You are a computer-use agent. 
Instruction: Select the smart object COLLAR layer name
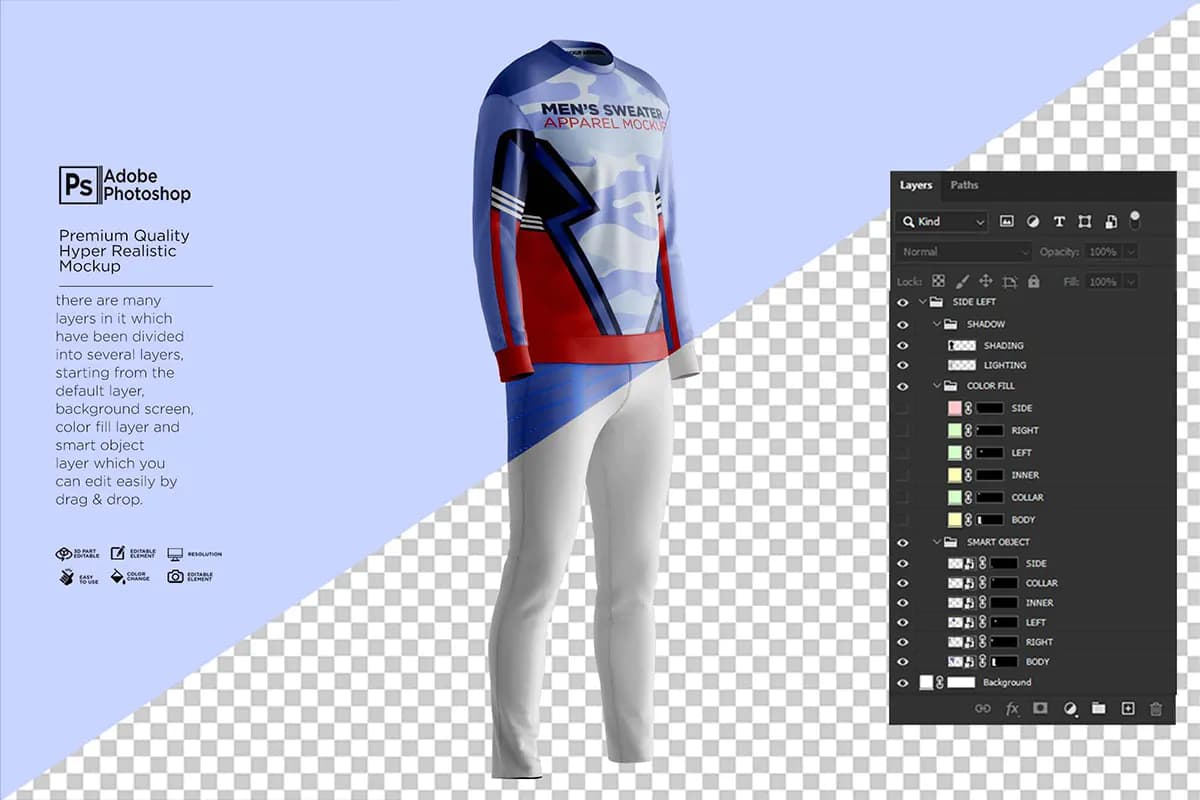[1041, 583]
